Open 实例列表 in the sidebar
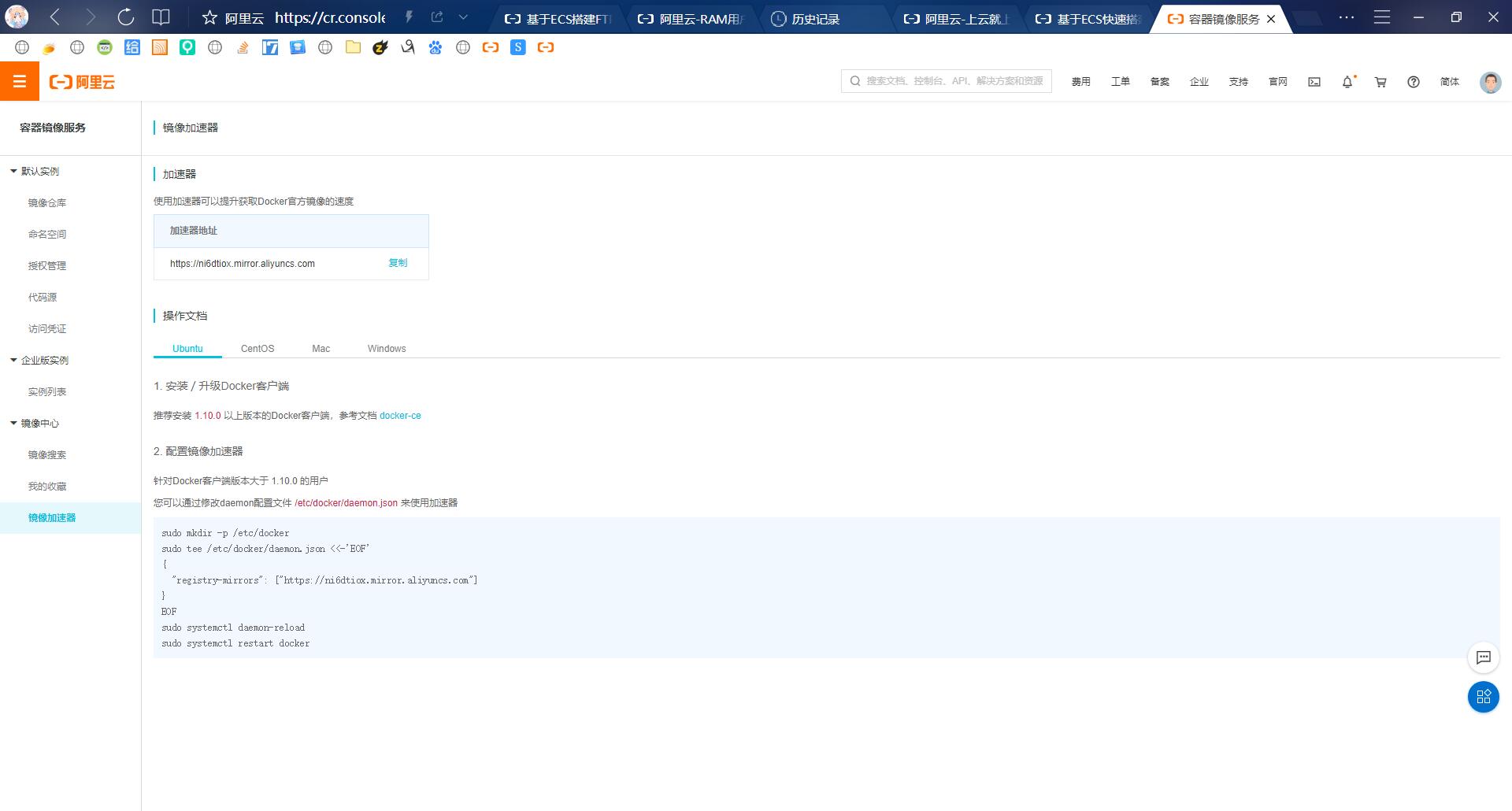 pyautogui.click(x=47, y=391)
